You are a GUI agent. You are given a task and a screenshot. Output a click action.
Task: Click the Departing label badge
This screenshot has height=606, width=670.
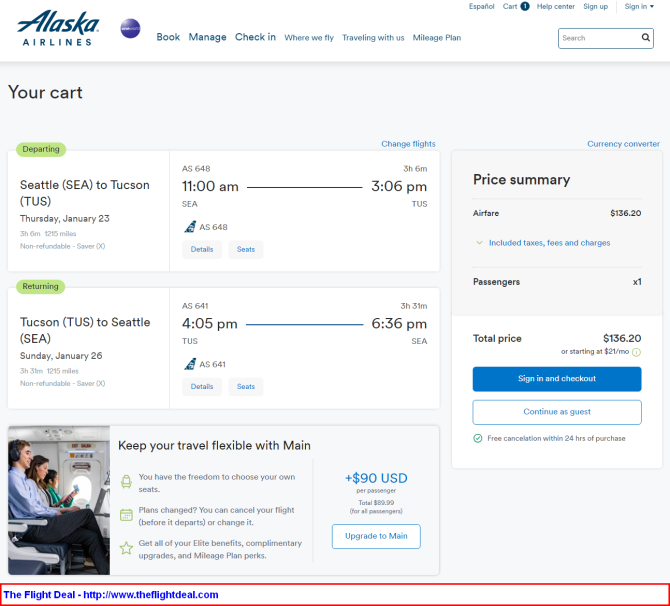point(41,149)
